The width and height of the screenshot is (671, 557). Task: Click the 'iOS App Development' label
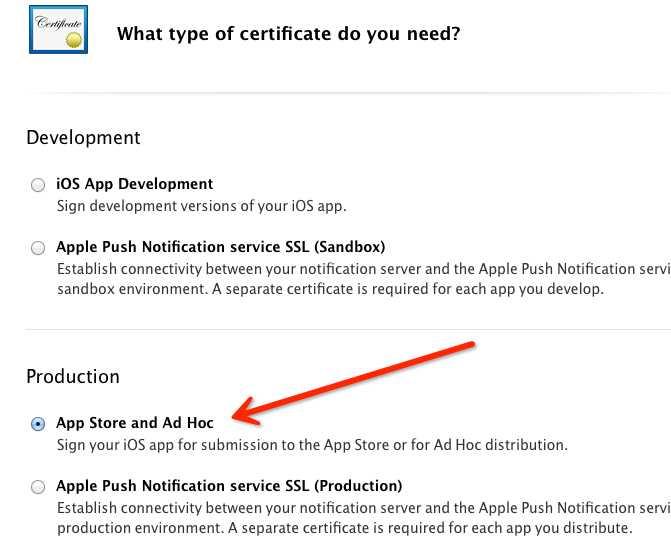click(x=134, y=184)
